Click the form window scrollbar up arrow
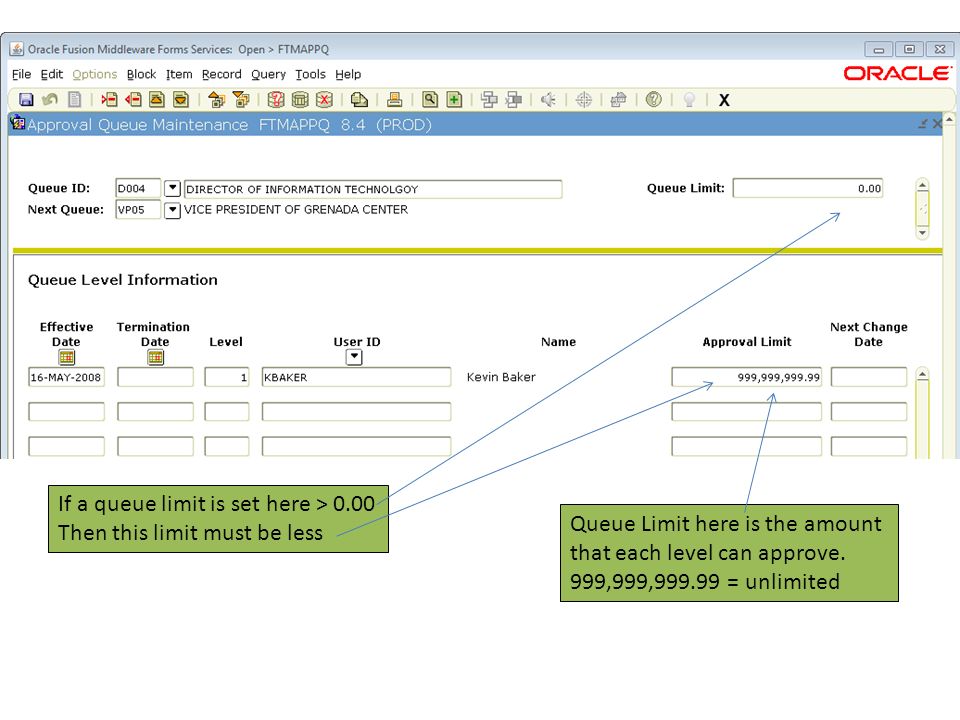The image size is (960, 720). click(x=950, y=119)
